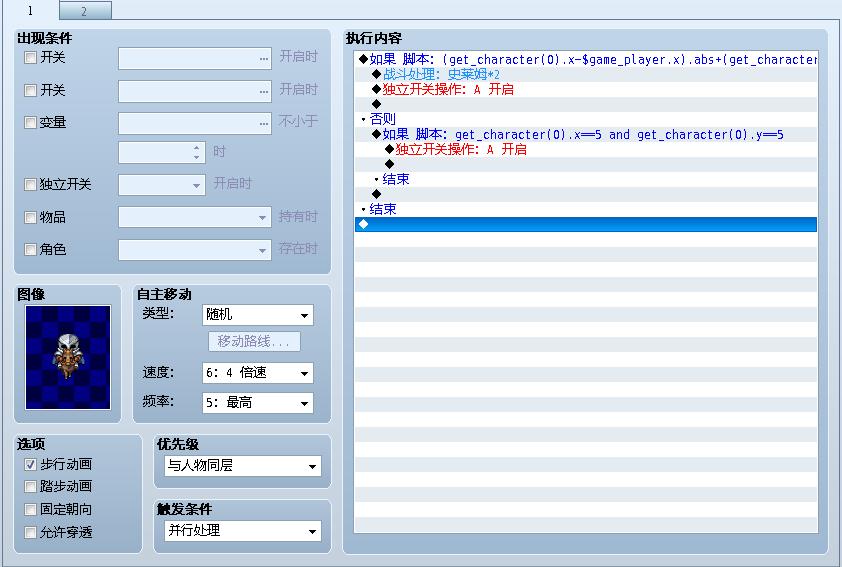Check the 踏步动画 option
The width and height of the screenshot is (842, 567).
[31, 486]
